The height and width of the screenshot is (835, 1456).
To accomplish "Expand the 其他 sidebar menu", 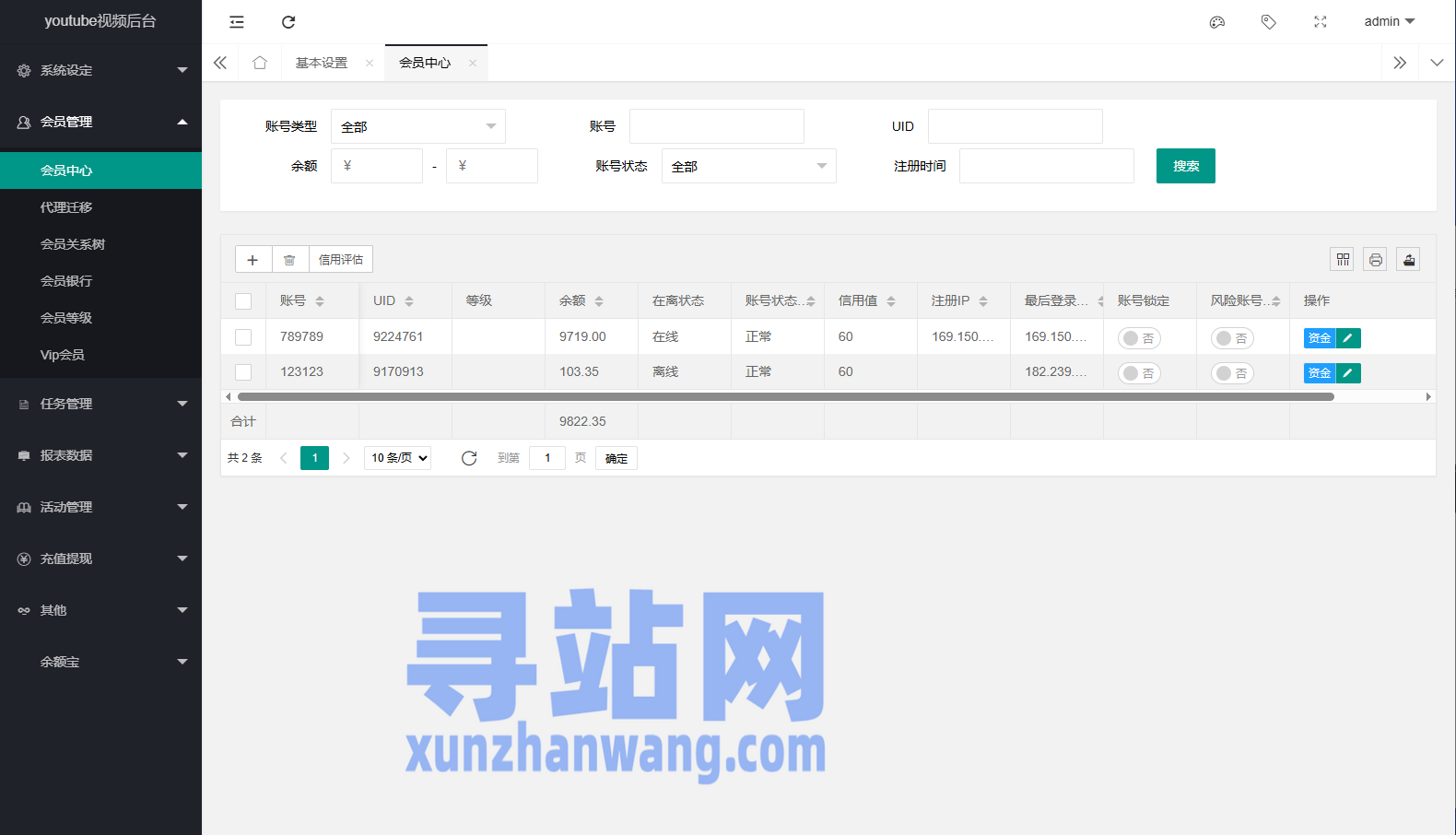I will tap(100, 610).
